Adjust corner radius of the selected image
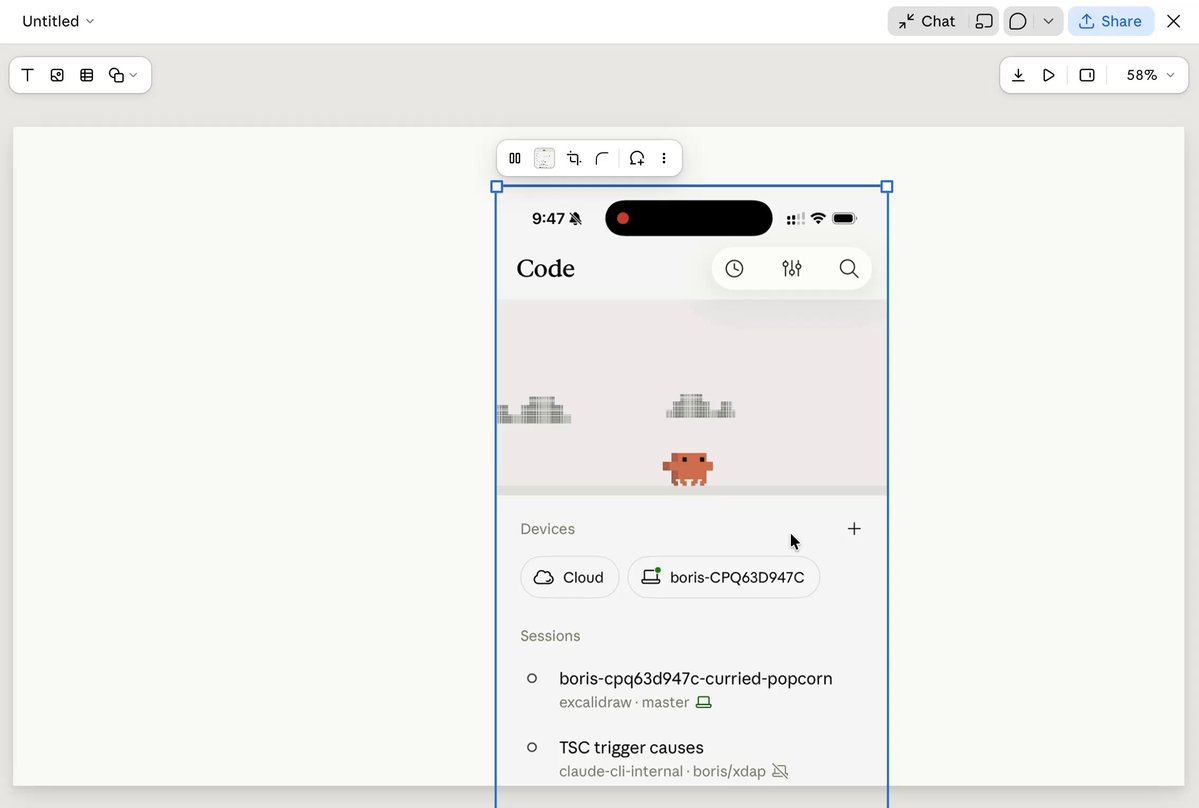 (603, 158)
